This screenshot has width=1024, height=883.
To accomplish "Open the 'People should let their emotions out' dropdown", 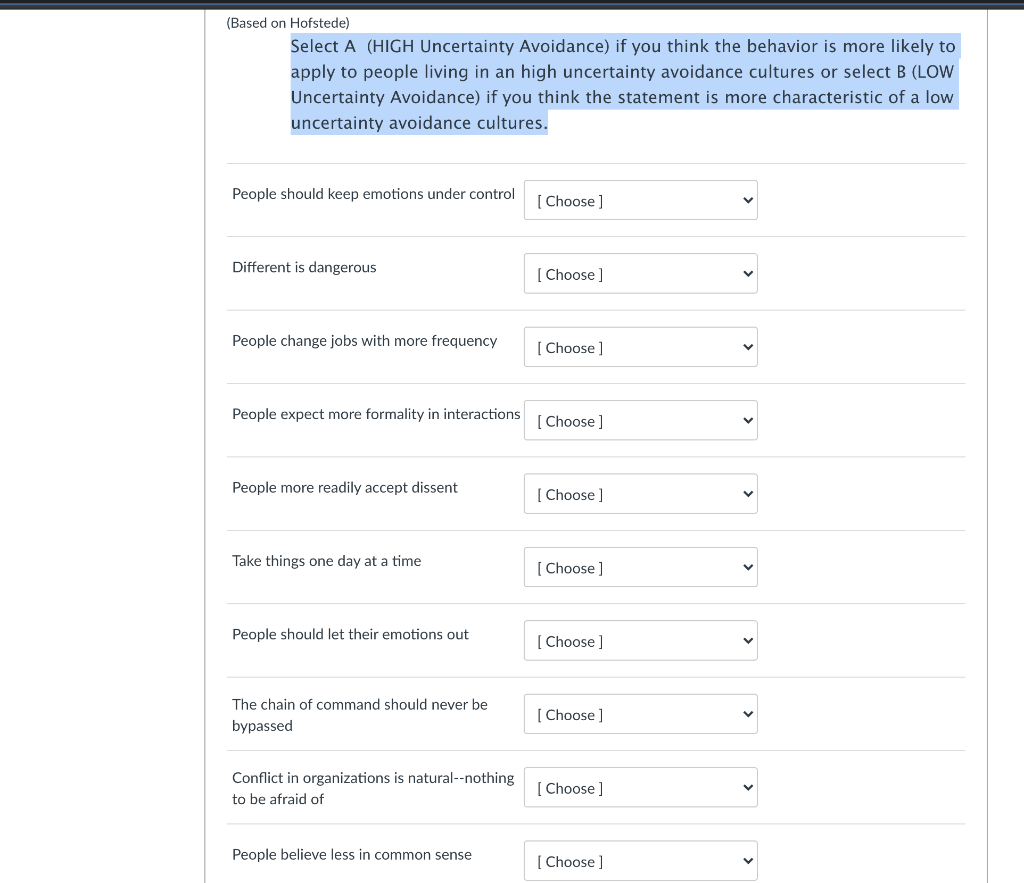I will 640,640.
